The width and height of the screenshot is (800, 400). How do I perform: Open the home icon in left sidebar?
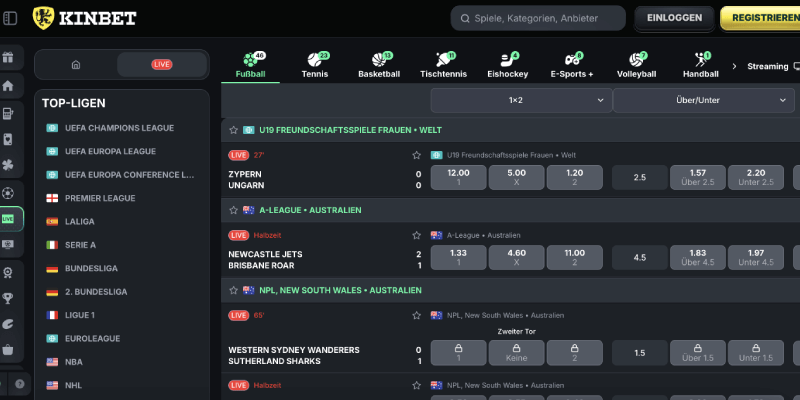coord(8,86)
